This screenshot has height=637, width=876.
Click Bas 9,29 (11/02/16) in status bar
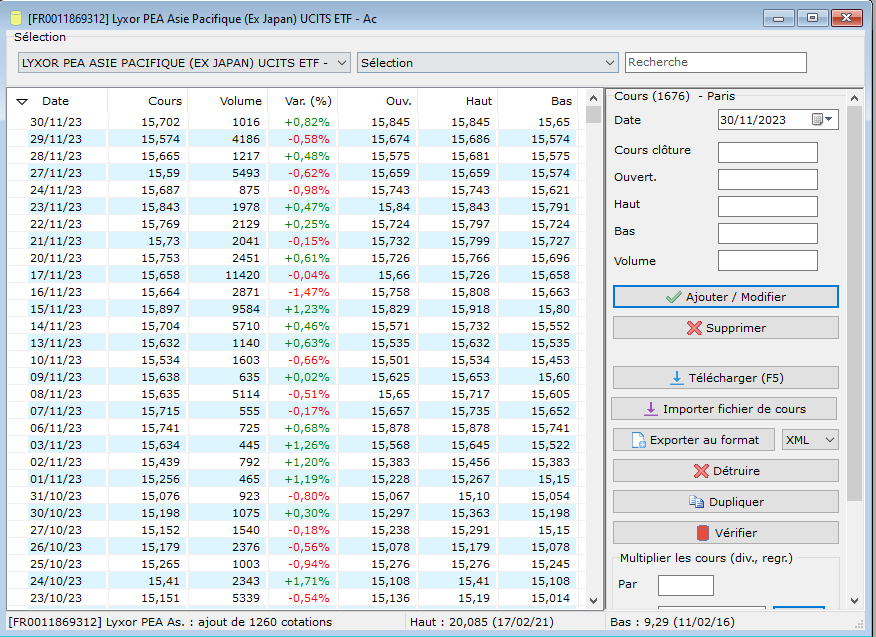tap(672, 622)
